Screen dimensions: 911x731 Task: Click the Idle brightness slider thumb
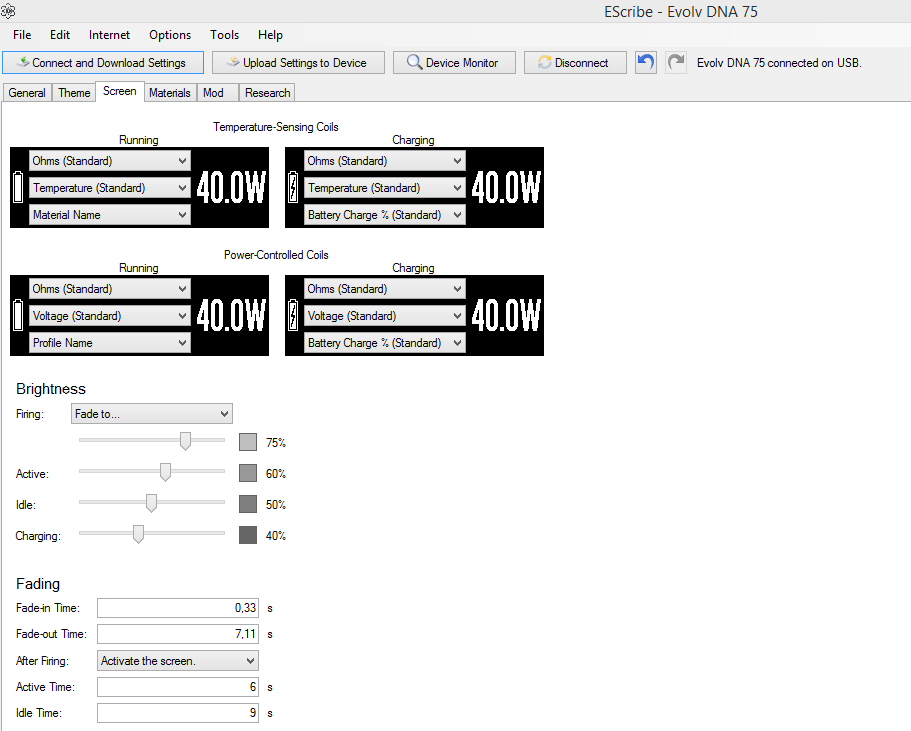click(151, 503)
